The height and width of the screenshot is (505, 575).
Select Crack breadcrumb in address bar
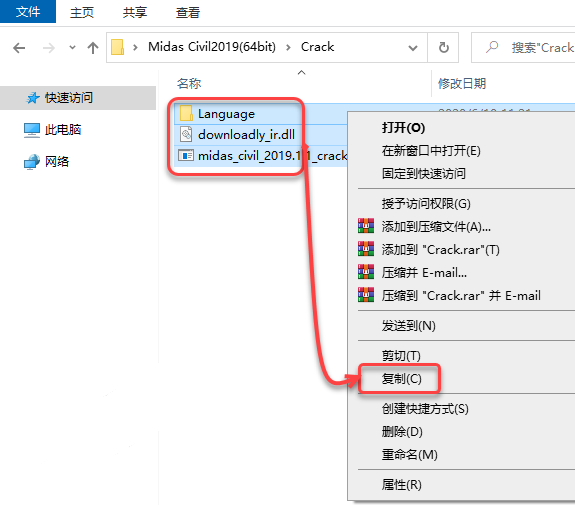click(317, 47)
